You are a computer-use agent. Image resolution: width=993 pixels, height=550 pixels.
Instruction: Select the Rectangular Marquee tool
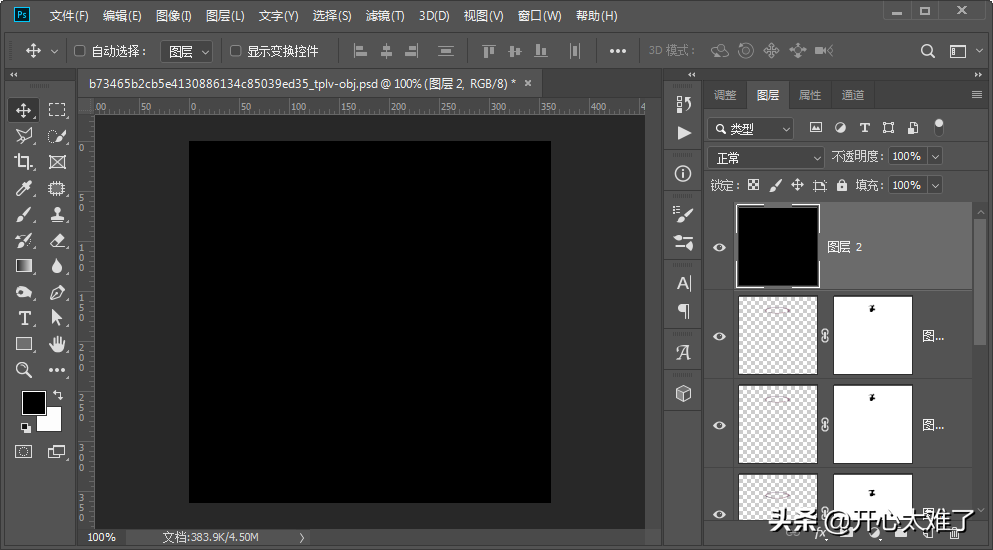[x=57, y=110]
